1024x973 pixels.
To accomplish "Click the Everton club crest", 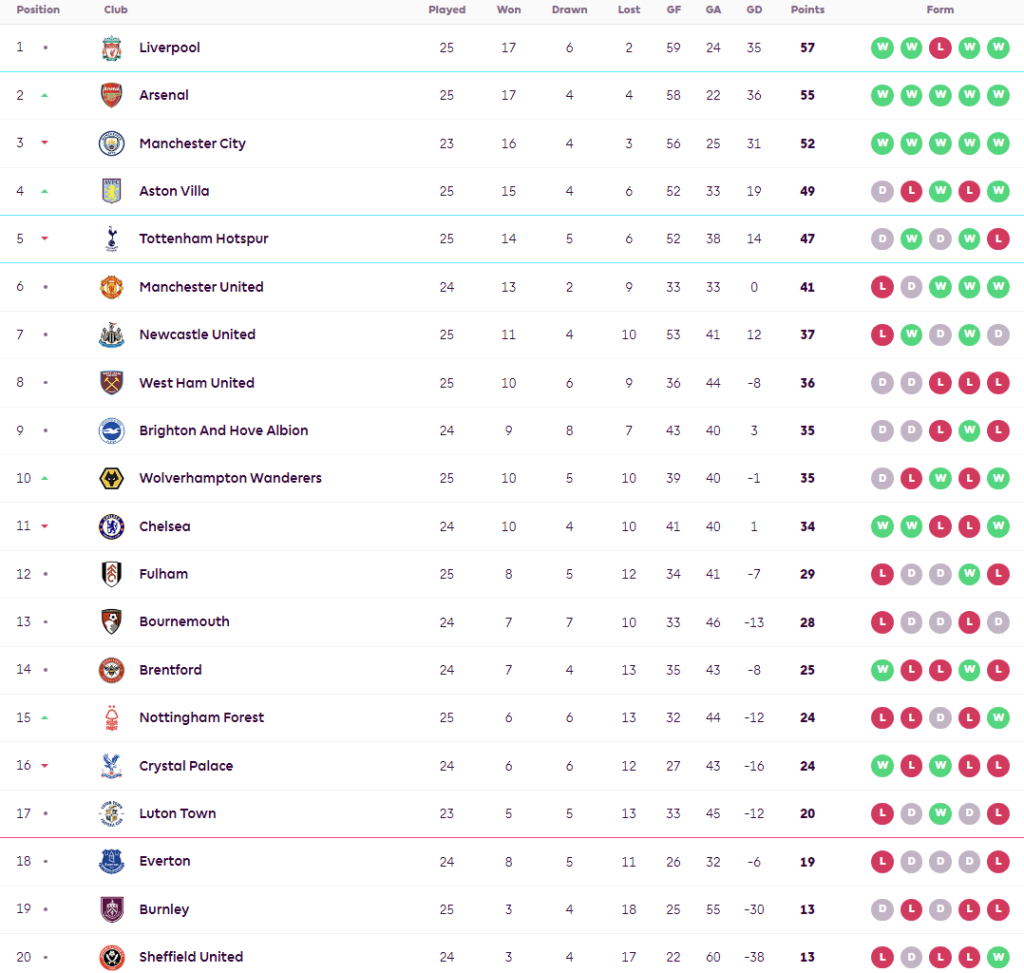I will (x=111, y=861).
